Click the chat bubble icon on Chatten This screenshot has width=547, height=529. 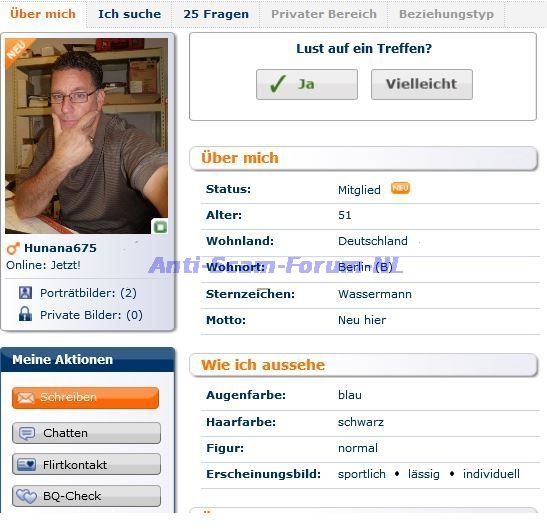(x=27, y=433)
